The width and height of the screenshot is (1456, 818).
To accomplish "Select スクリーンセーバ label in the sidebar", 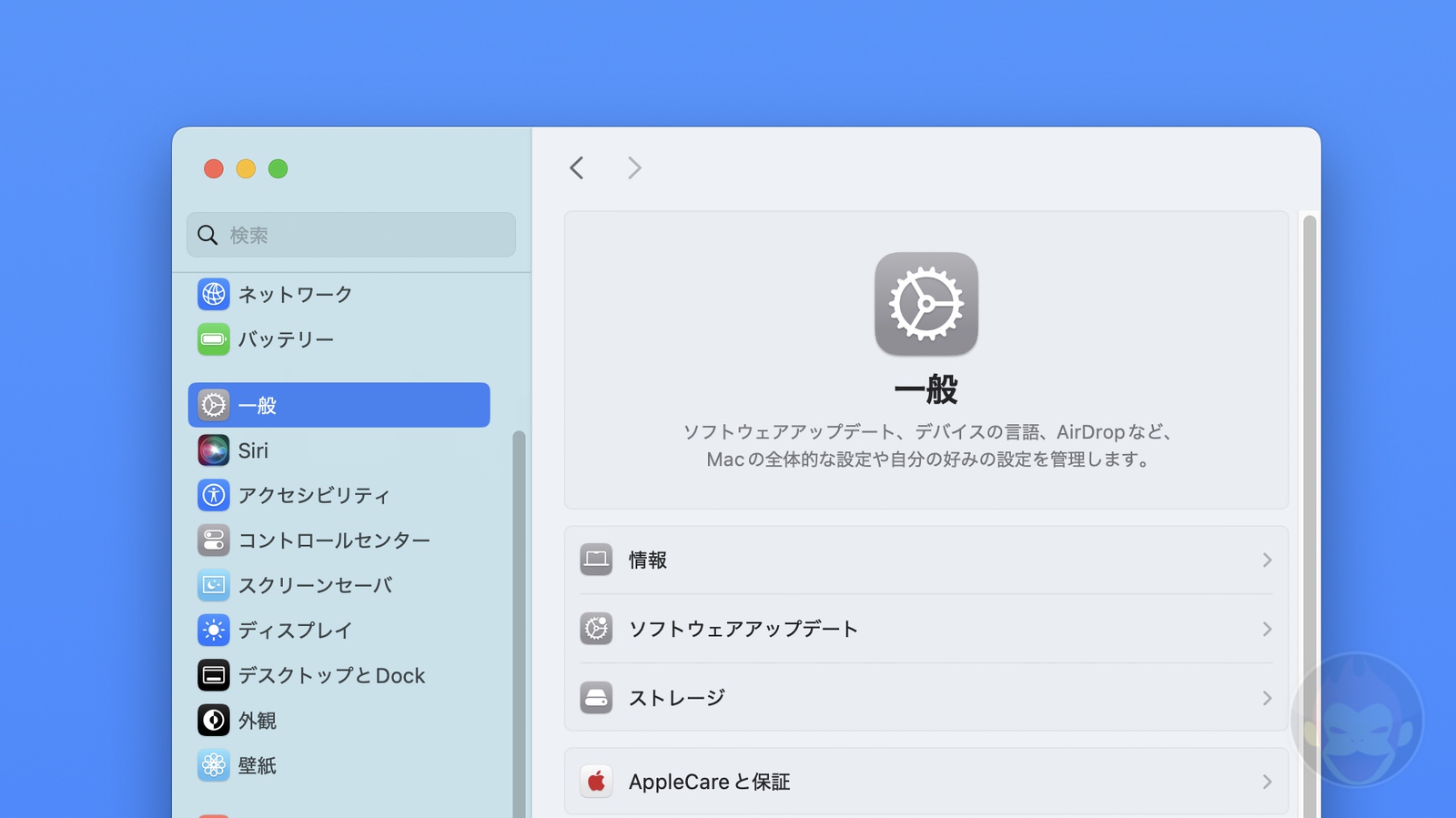I will point(315,585).
